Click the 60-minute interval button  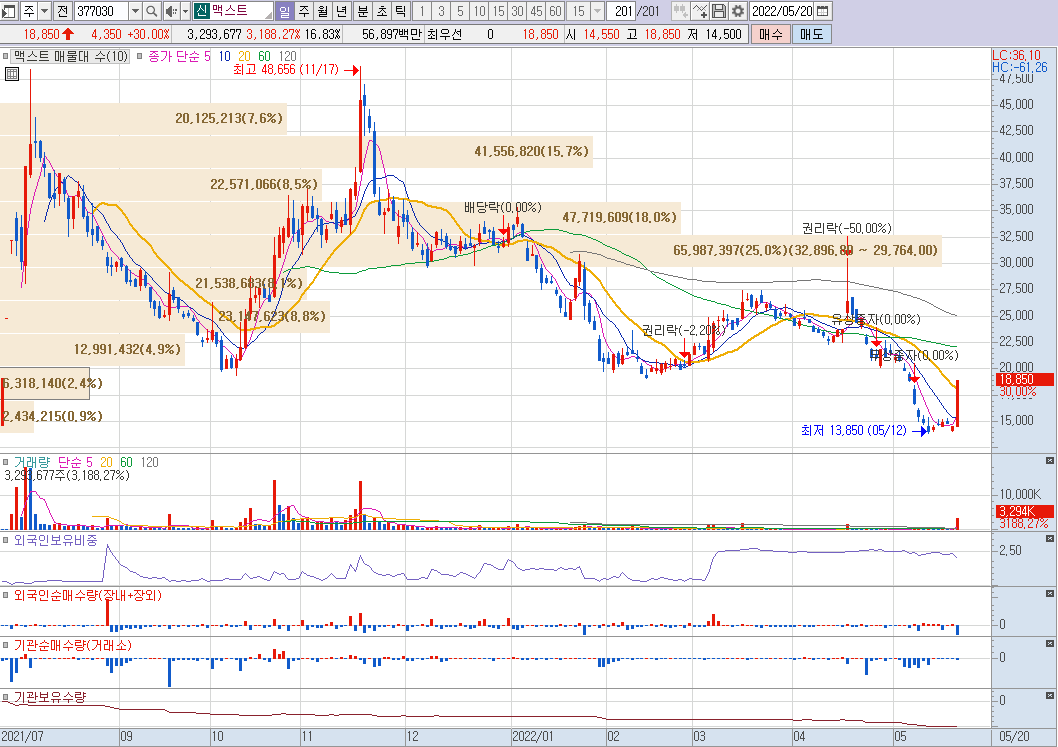[x=555, y=11]
